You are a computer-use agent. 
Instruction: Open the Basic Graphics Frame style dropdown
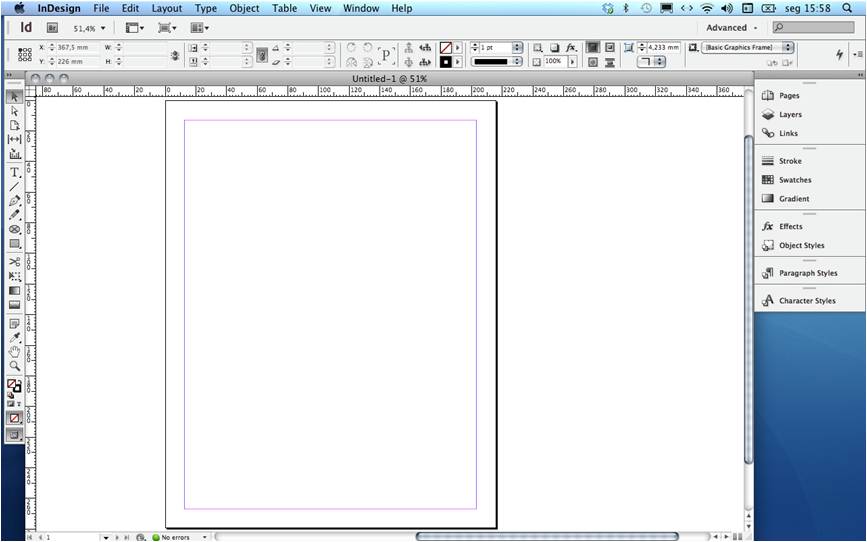[x=748, y=48]
